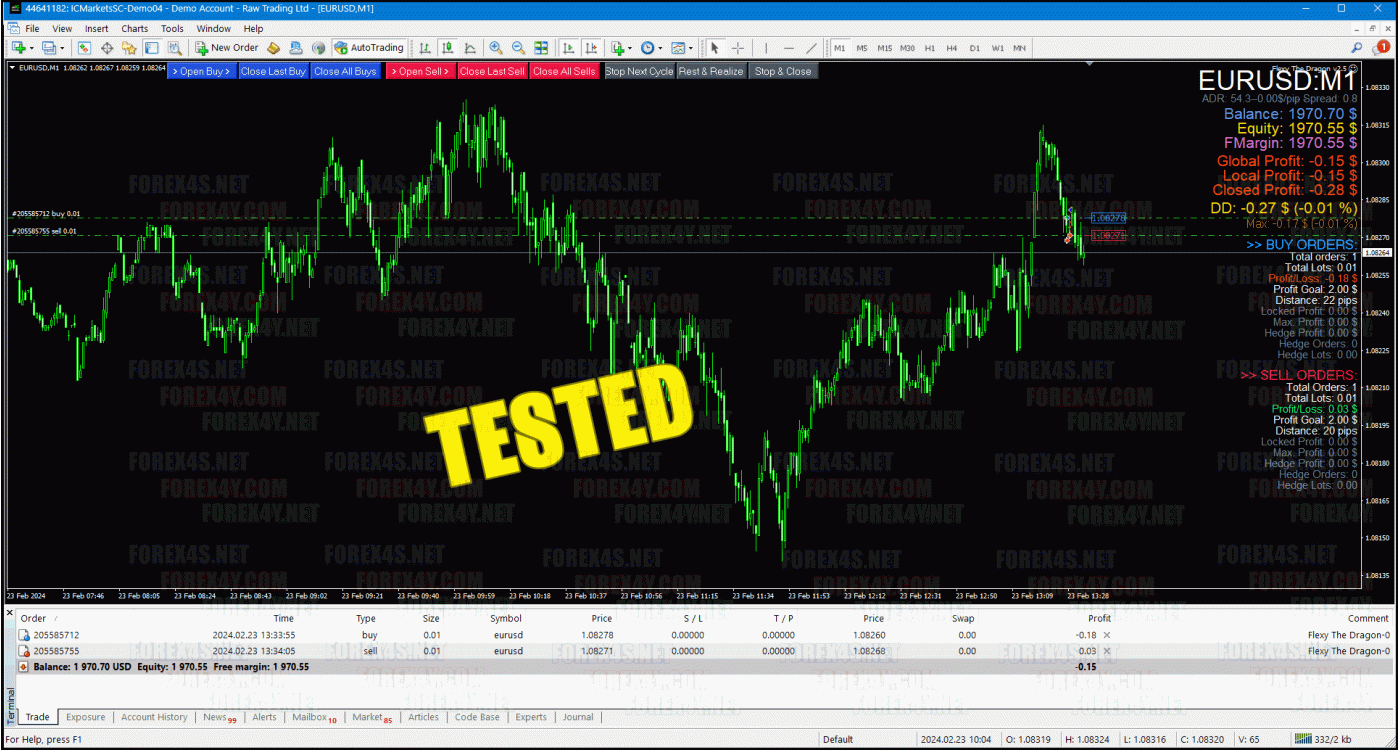Expand the New Chart dropdown arrow
This screenshot has width=1400, height=750.
point(31,48)
